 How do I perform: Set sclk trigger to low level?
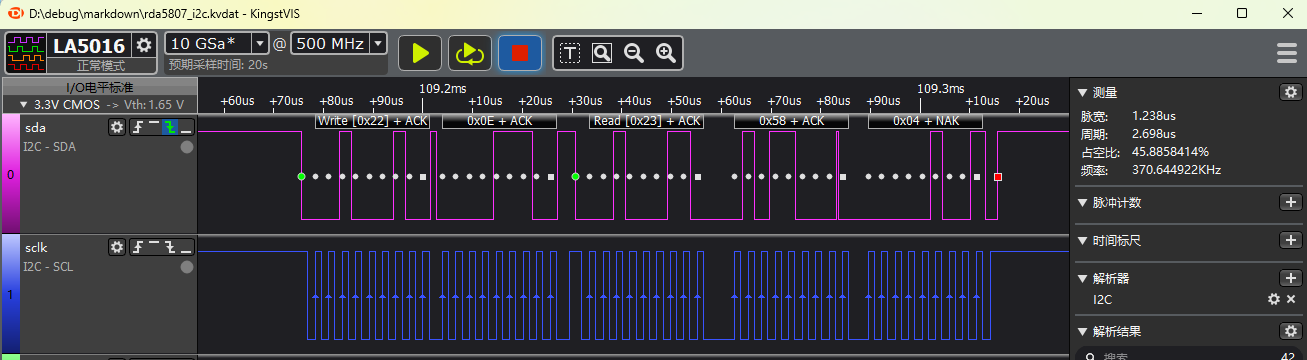click(x=186, y=247)
